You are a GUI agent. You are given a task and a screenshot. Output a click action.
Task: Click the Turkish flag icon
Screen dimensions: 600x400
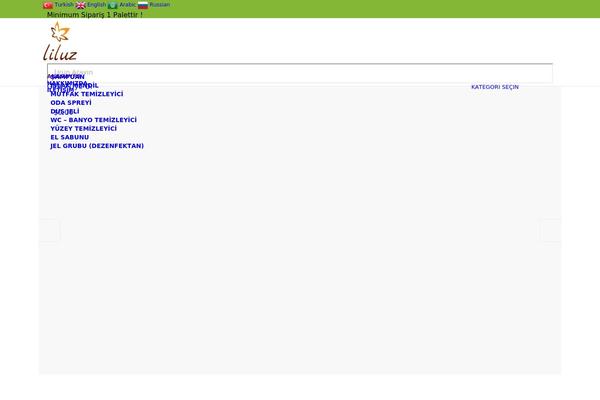click(x=48, y=5)
